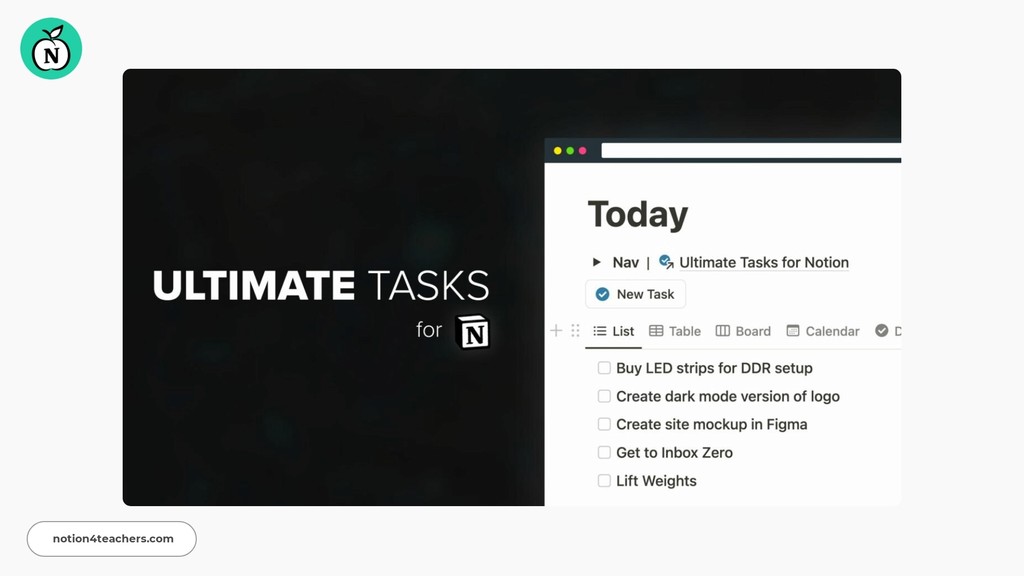Tick the 'Lift Weights' checkbox
The image size is (1024, 576).
[x=604, y=481]
